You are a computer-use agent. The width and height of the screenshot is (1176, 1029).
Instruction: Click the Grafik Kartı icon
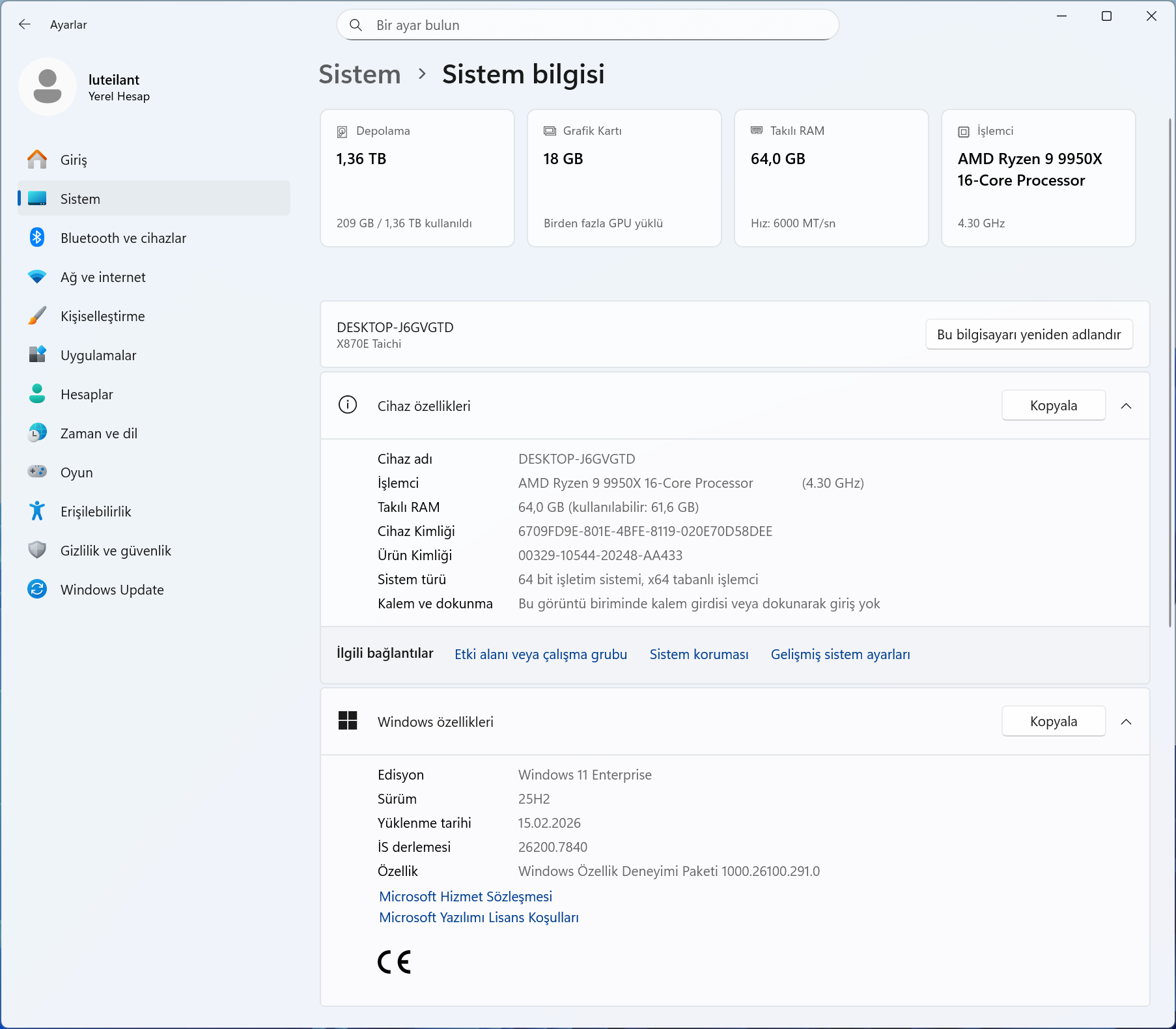[x=550, y=131]
